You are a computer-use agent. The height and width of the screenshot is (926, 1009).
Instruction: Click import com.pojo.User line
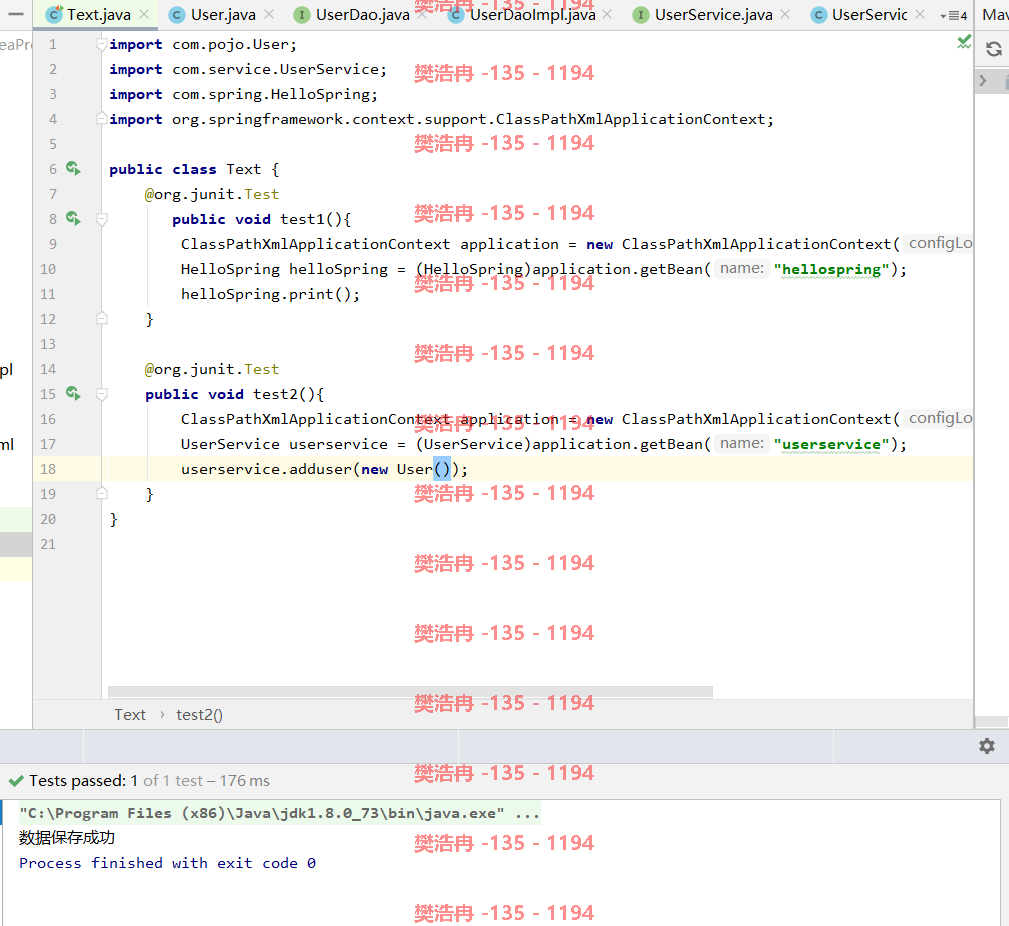(203, 44)
